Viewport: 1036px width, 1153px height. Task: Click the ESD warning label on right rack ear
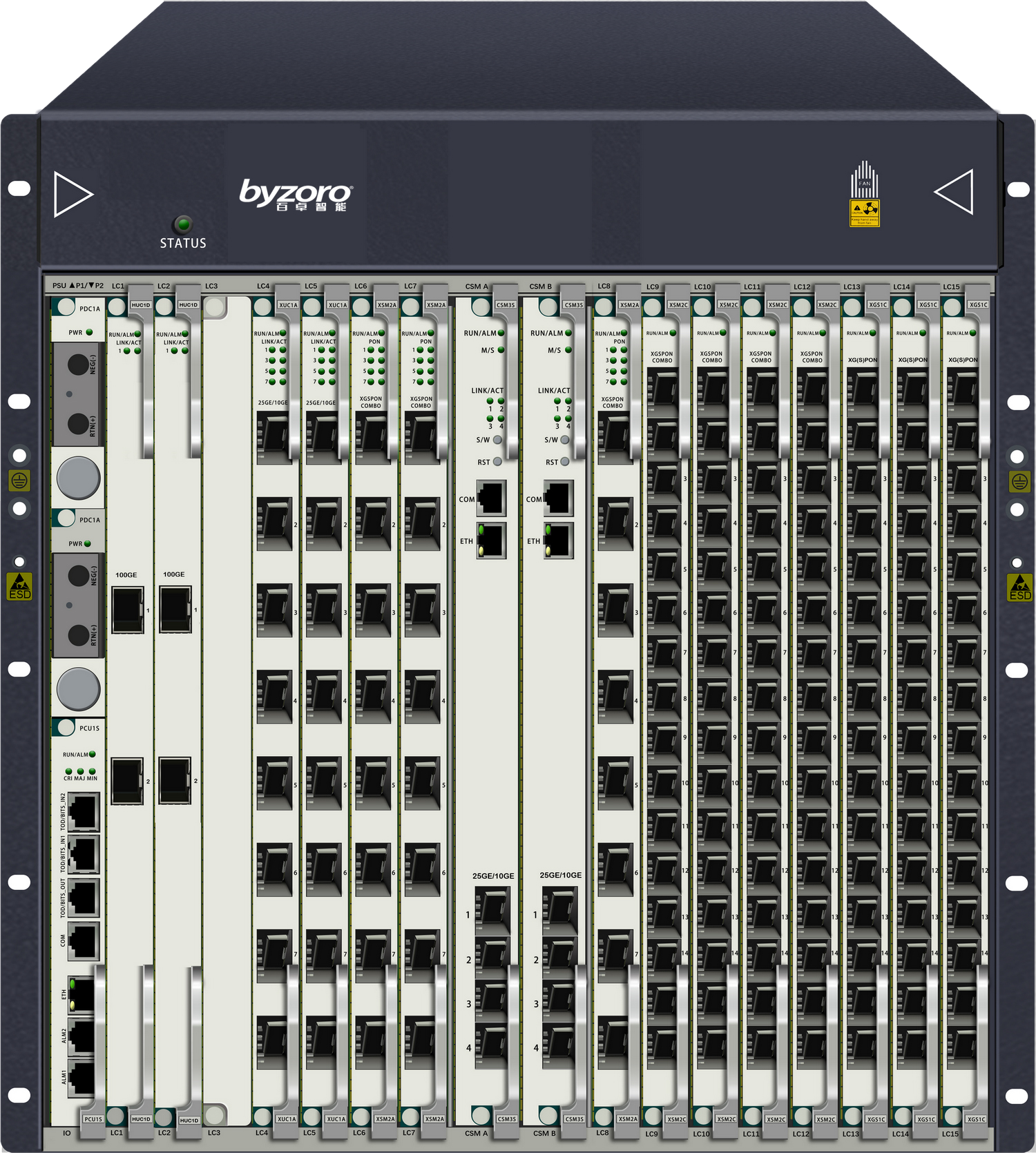point(1020,588)
